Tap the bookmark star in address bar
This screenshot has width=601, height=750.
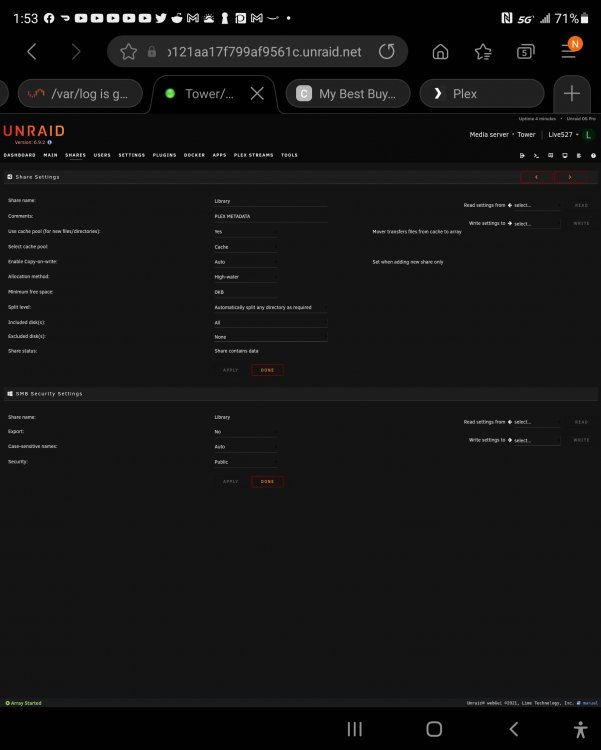[x=128, y=52]
